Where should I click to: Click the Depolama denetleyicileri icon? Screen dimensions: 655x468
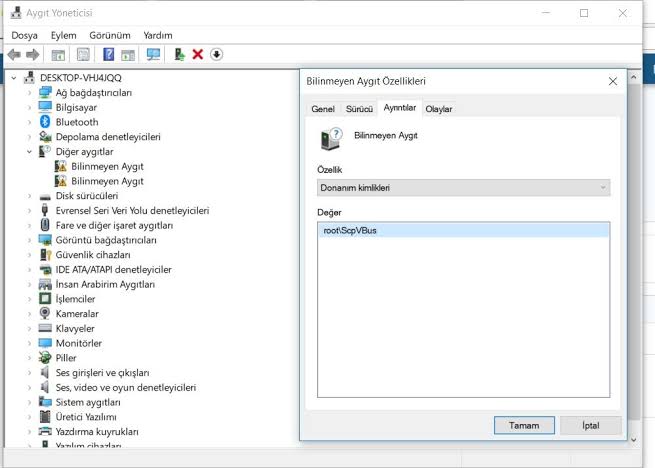tap(45, 137)
